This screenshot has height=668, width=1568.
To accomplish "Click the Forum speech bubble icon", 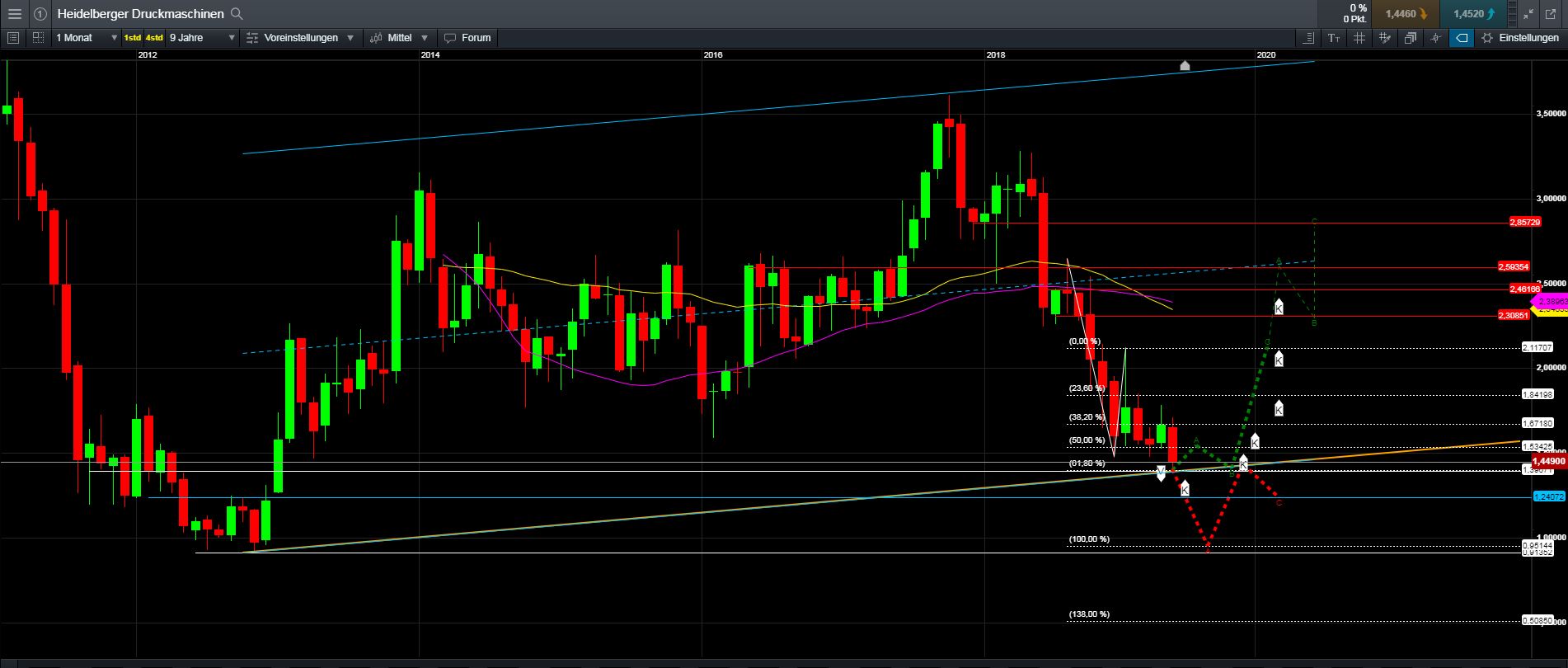I will [449, 38].
